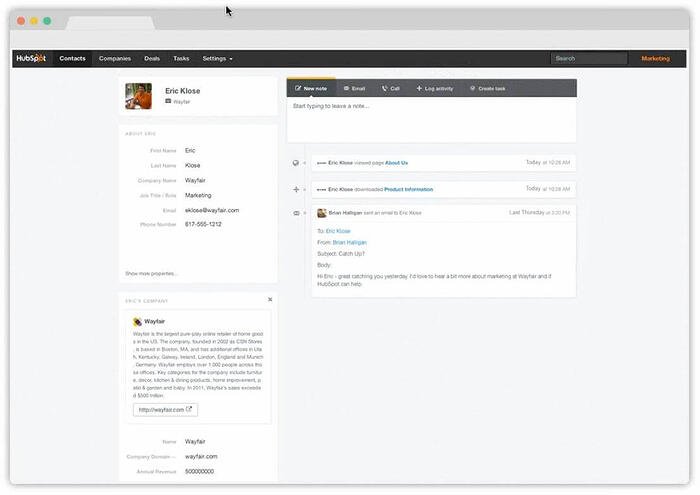Switch to Marketing link in navbar

655,58
